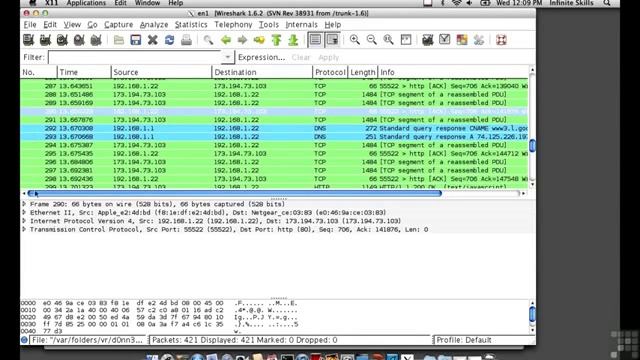Sort packets by the Source column
The image size is (640, 360).
[161, 72]
